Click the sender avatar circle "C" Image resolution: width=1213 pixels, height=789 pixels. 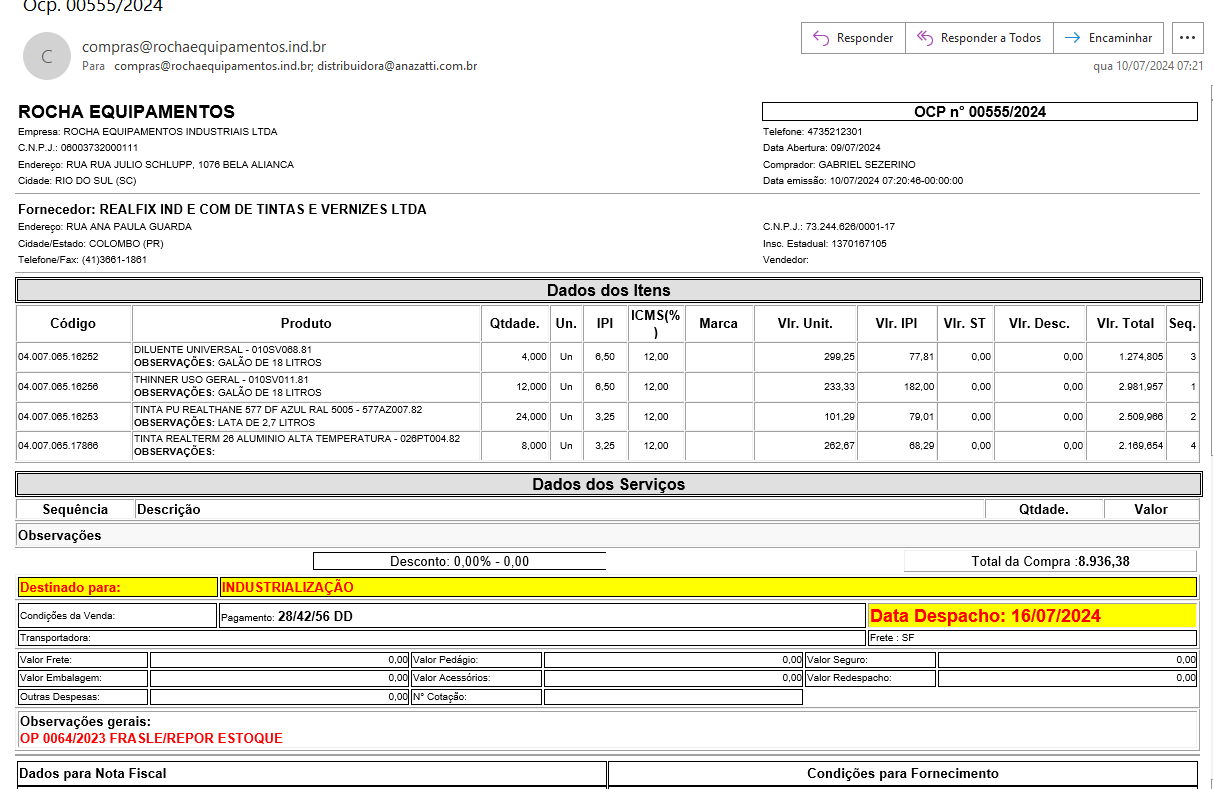(x=47, y=57)
